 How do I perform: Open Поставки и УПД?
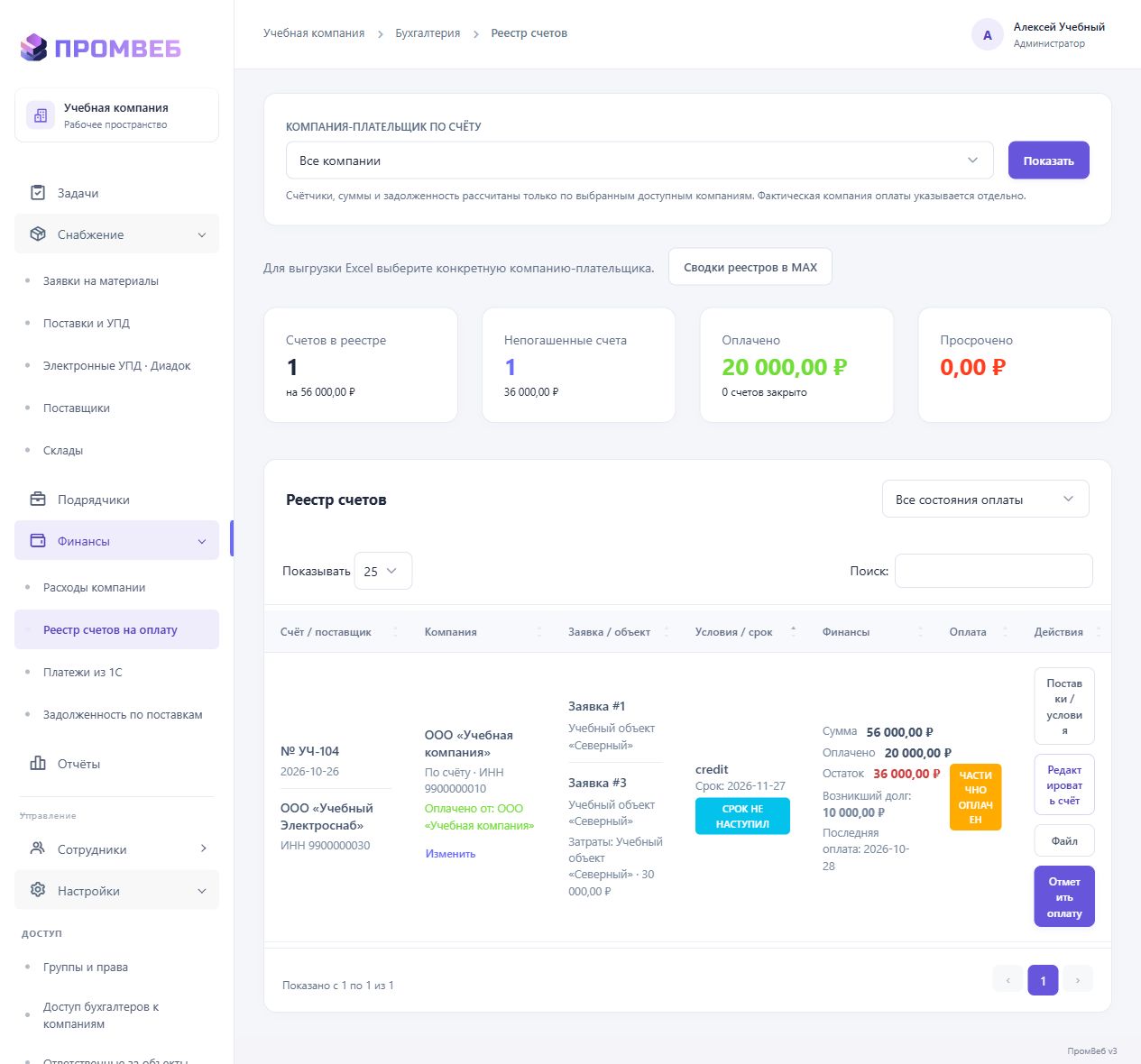87,324
